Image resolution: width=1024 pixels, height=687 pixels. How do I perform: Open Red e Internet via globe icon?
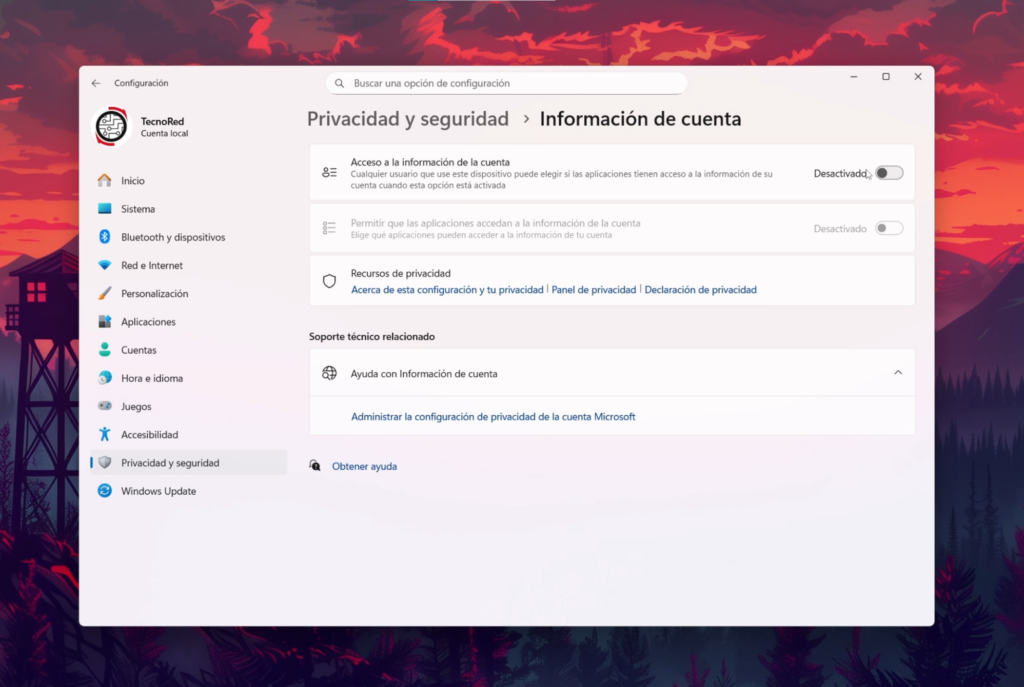(x=107, y=265)
